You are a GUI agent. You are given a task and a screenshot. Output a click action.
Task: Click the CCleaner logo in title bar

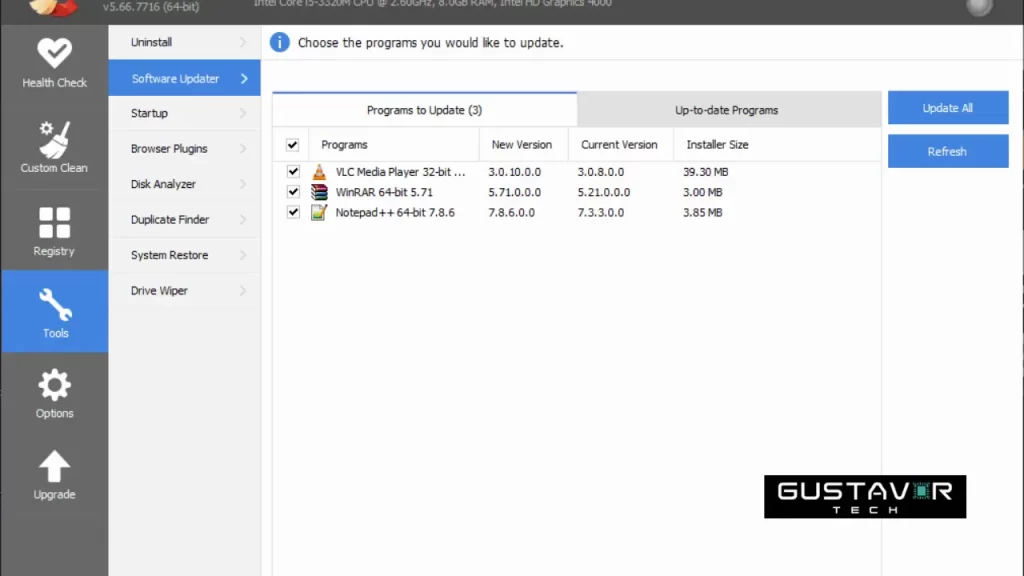point(54,8)
